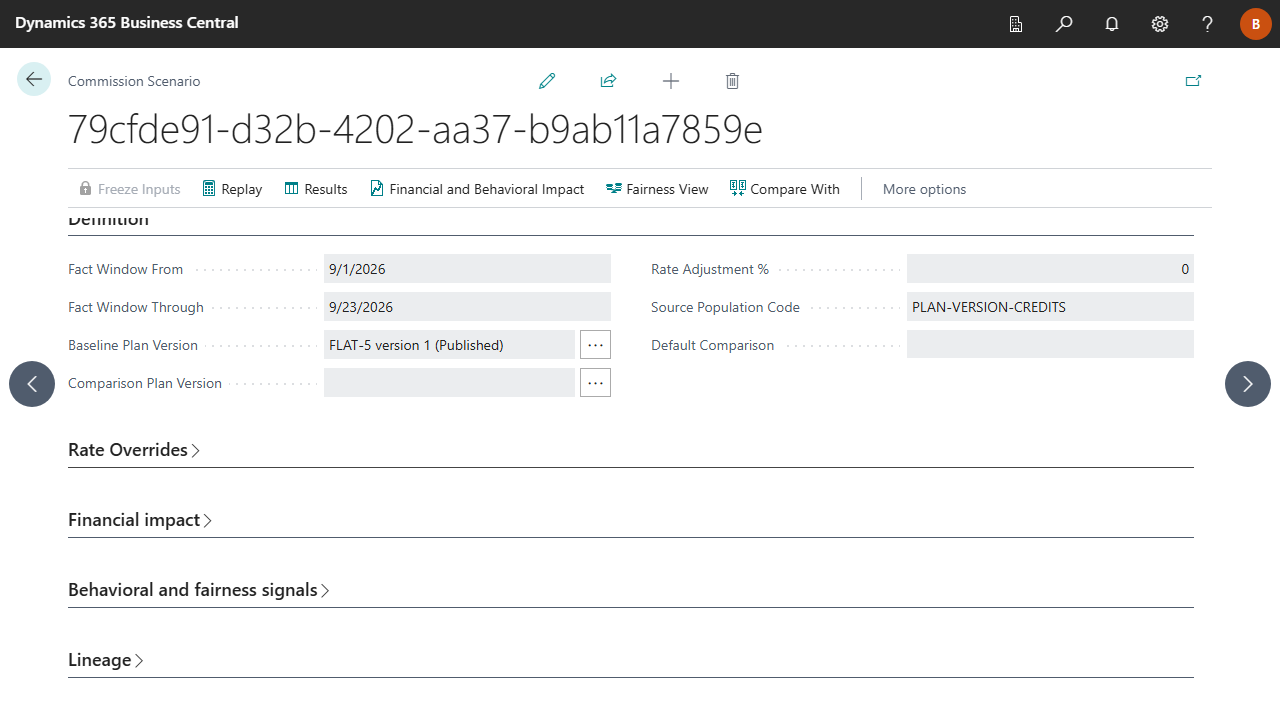Image resolution: width=1280 pixels, height=720 pixels.
Task: Open page in new window icon
Action: 1193,81
